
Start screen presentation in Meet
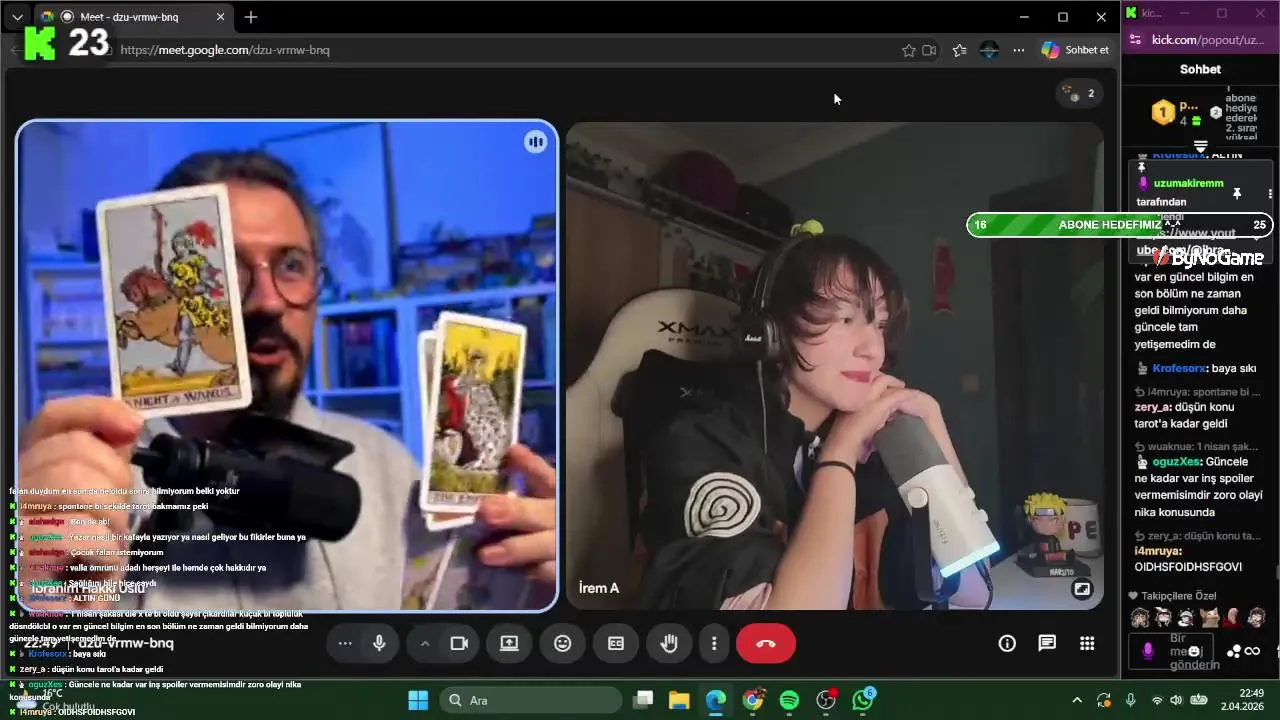click(509, 643)
